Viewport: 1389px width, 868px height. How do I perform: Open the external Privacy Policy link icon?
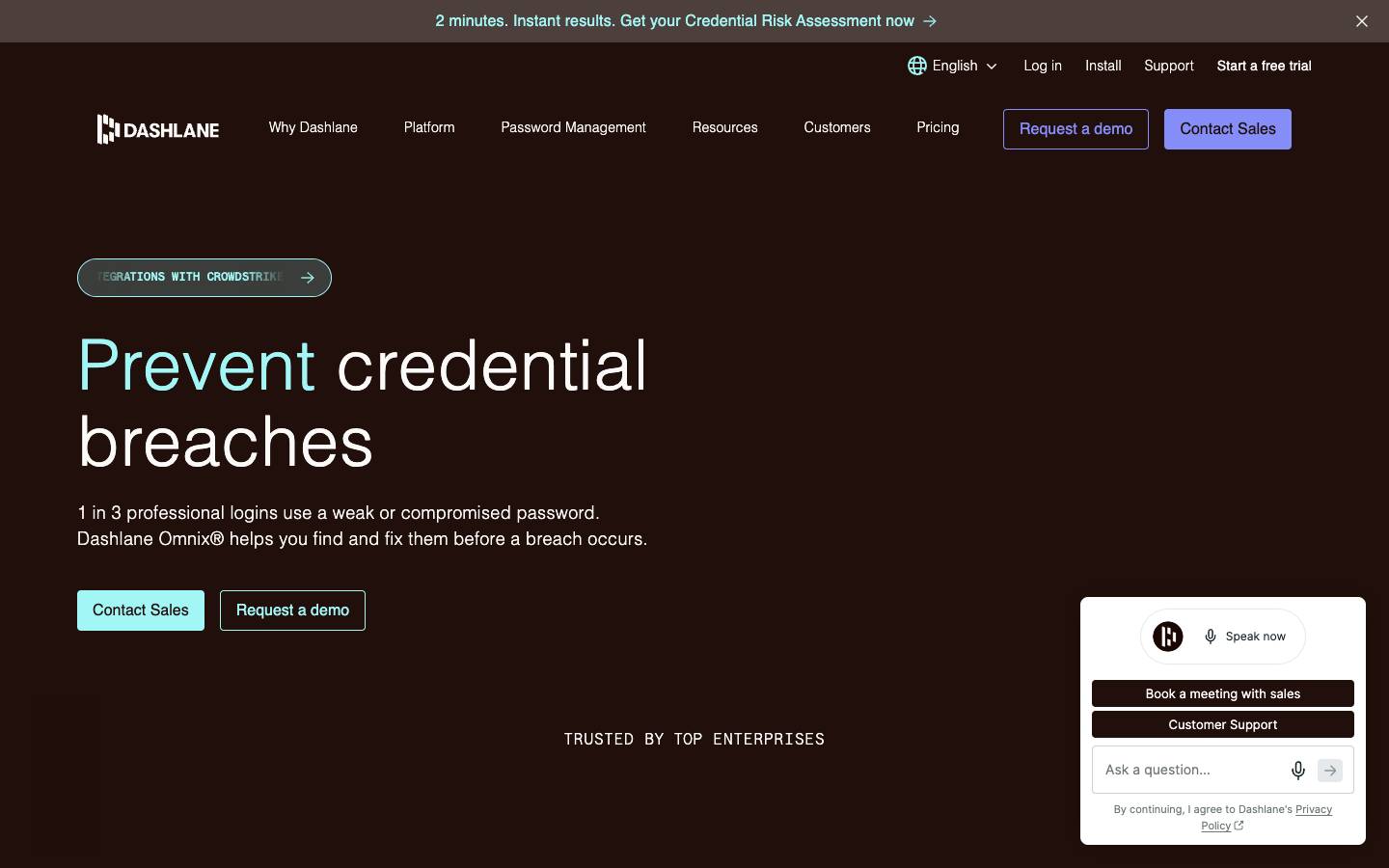[x=1239, y=826]
